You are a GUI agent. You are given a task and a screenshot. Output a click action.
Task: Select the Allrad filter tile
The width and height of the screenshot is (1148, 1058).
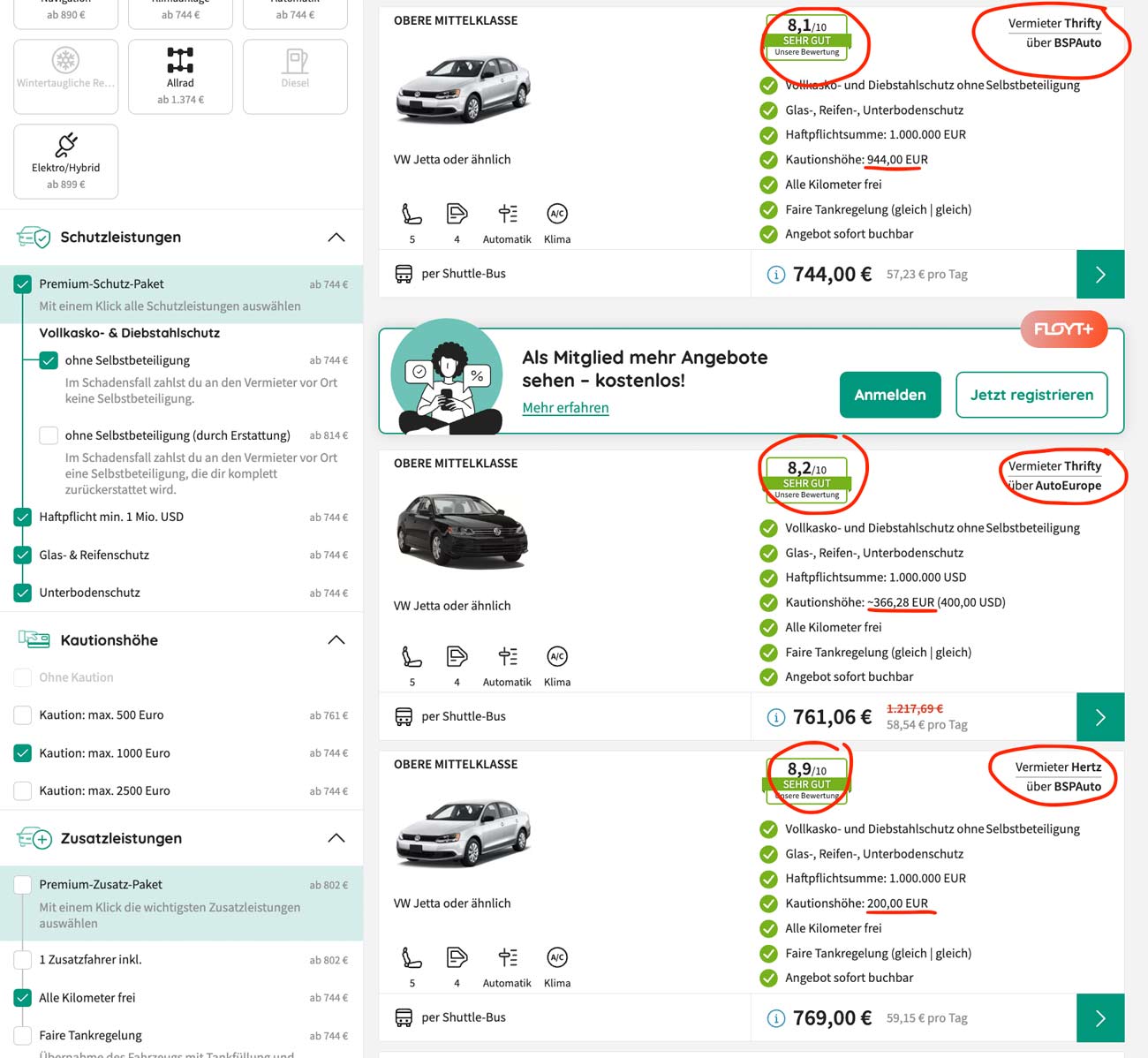[x=180, y=77]
